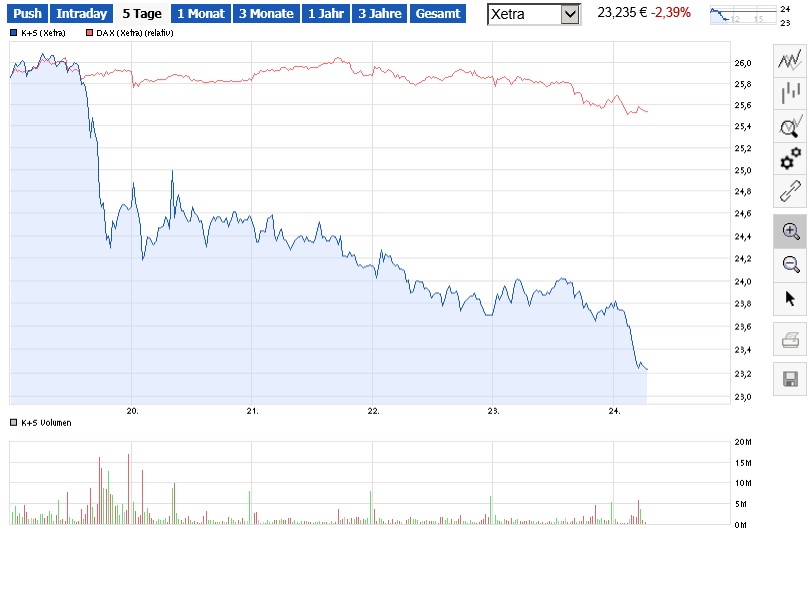Image resolution: width=812 pixels, height=614 pixels.
Task: Open the chart analysis magnifier icon
Action: point(790,126)
